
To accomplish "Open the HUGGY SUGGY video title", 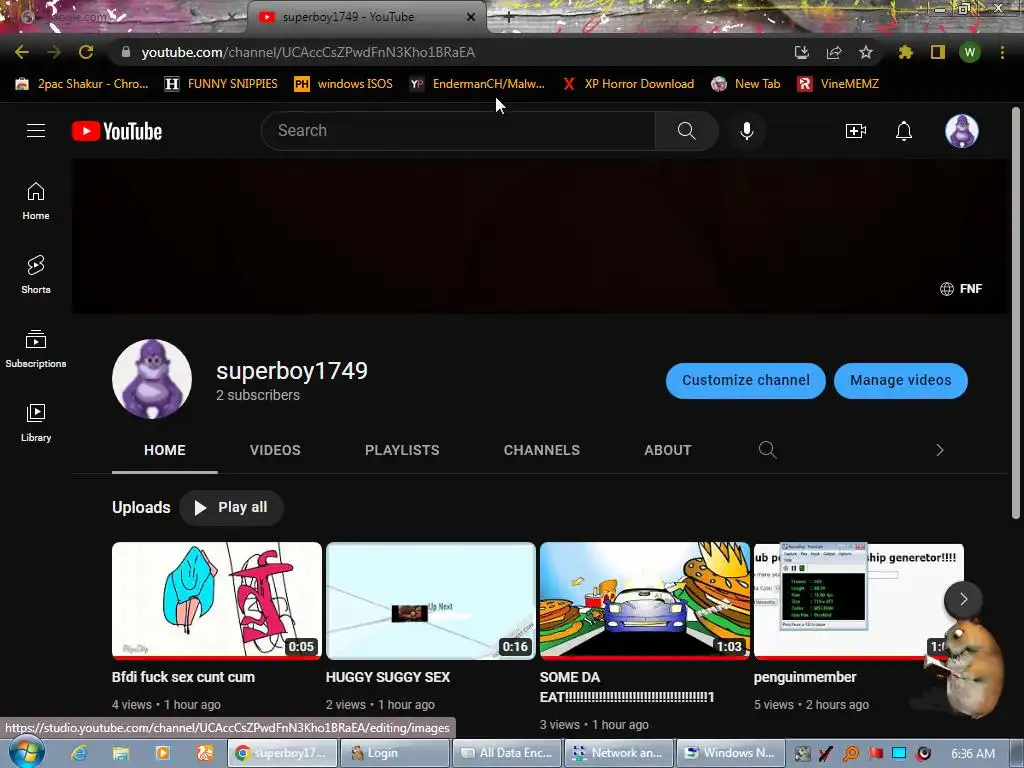I will [388, 677].
